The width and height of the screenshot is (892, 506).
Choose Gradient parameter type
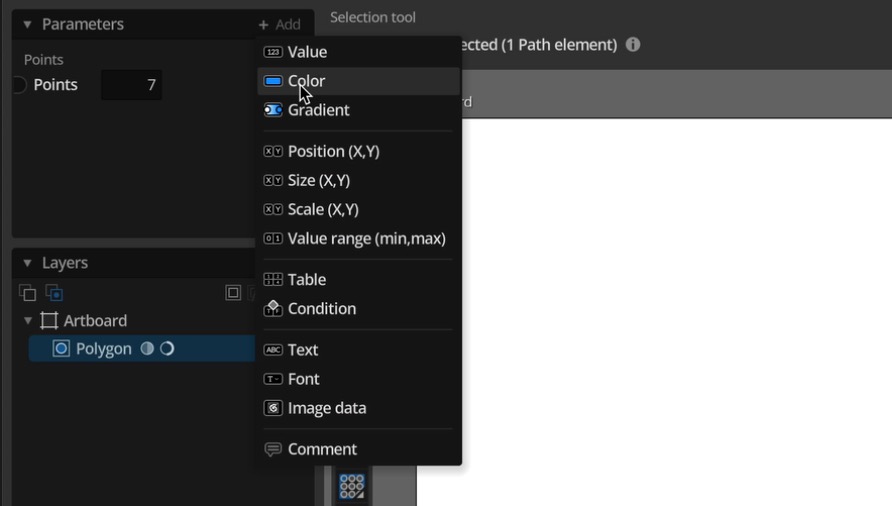[x=318, y=110]
